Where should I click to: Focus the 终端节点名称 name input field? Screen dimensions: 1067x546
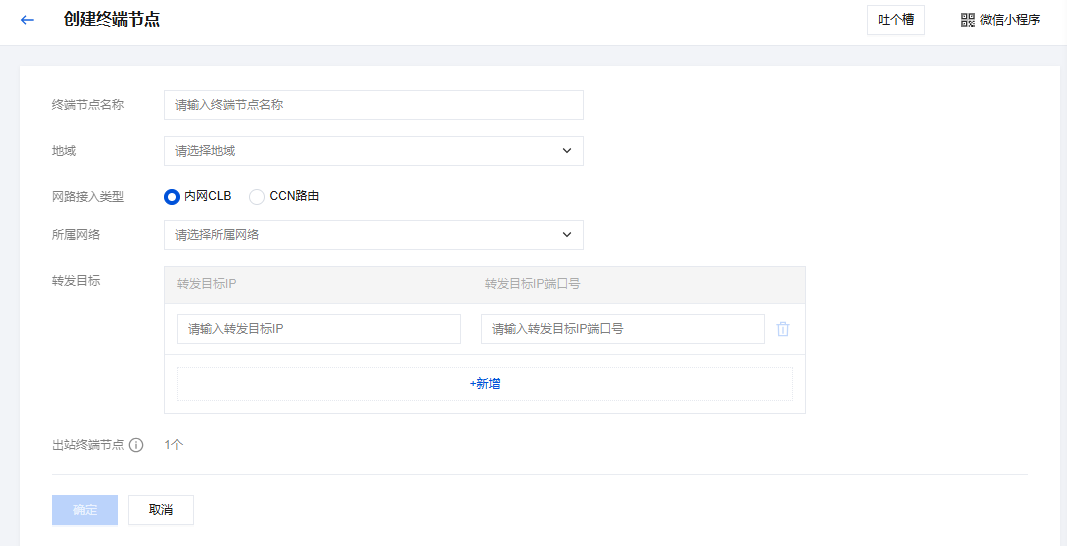tap(373, 105)
